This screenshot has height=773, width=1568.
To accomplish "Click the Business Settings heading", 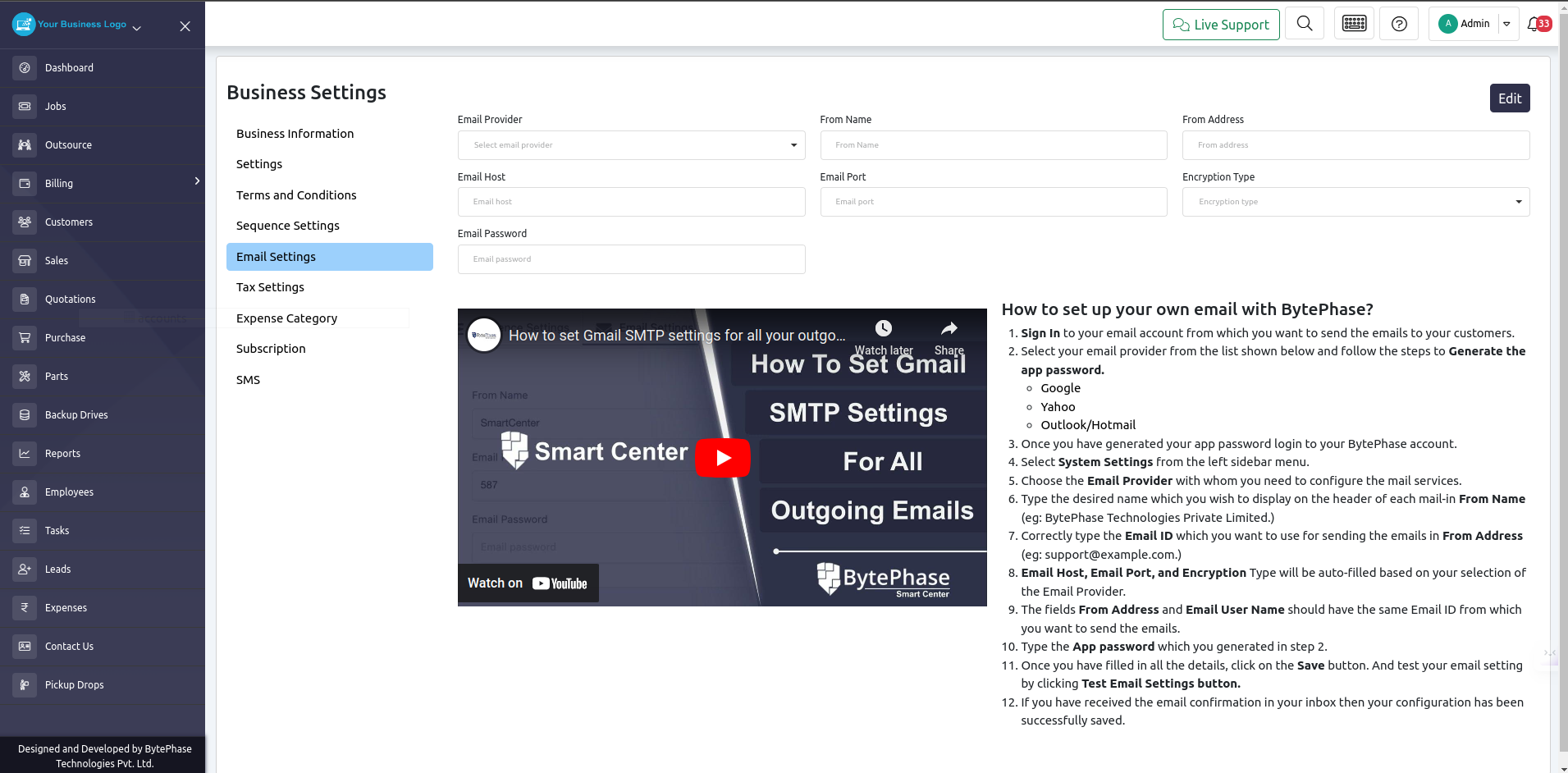I will coord(306,93).
